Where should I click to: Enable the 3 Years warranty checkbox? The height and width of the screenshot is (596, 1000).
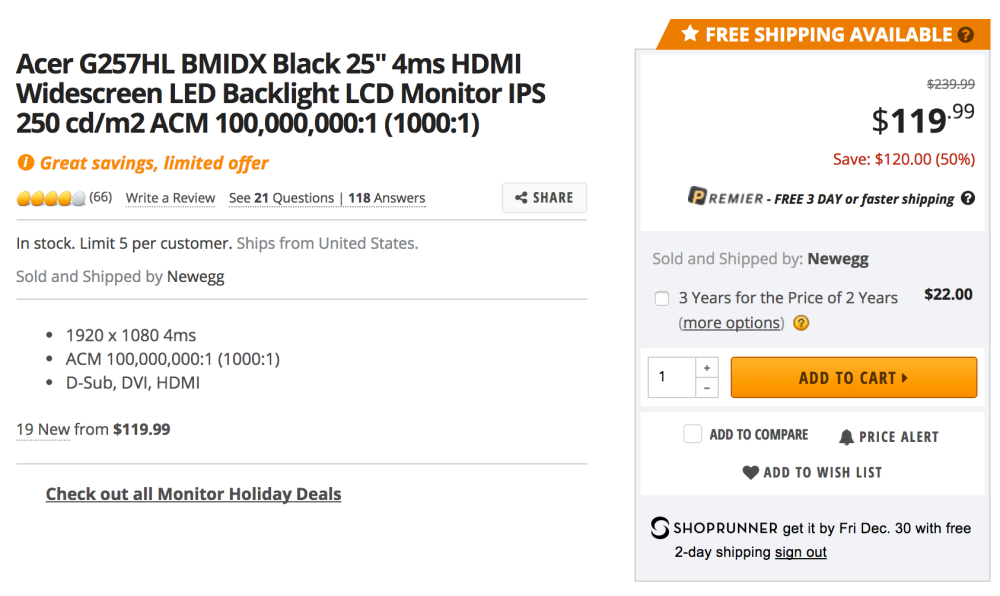pos(662,298)
